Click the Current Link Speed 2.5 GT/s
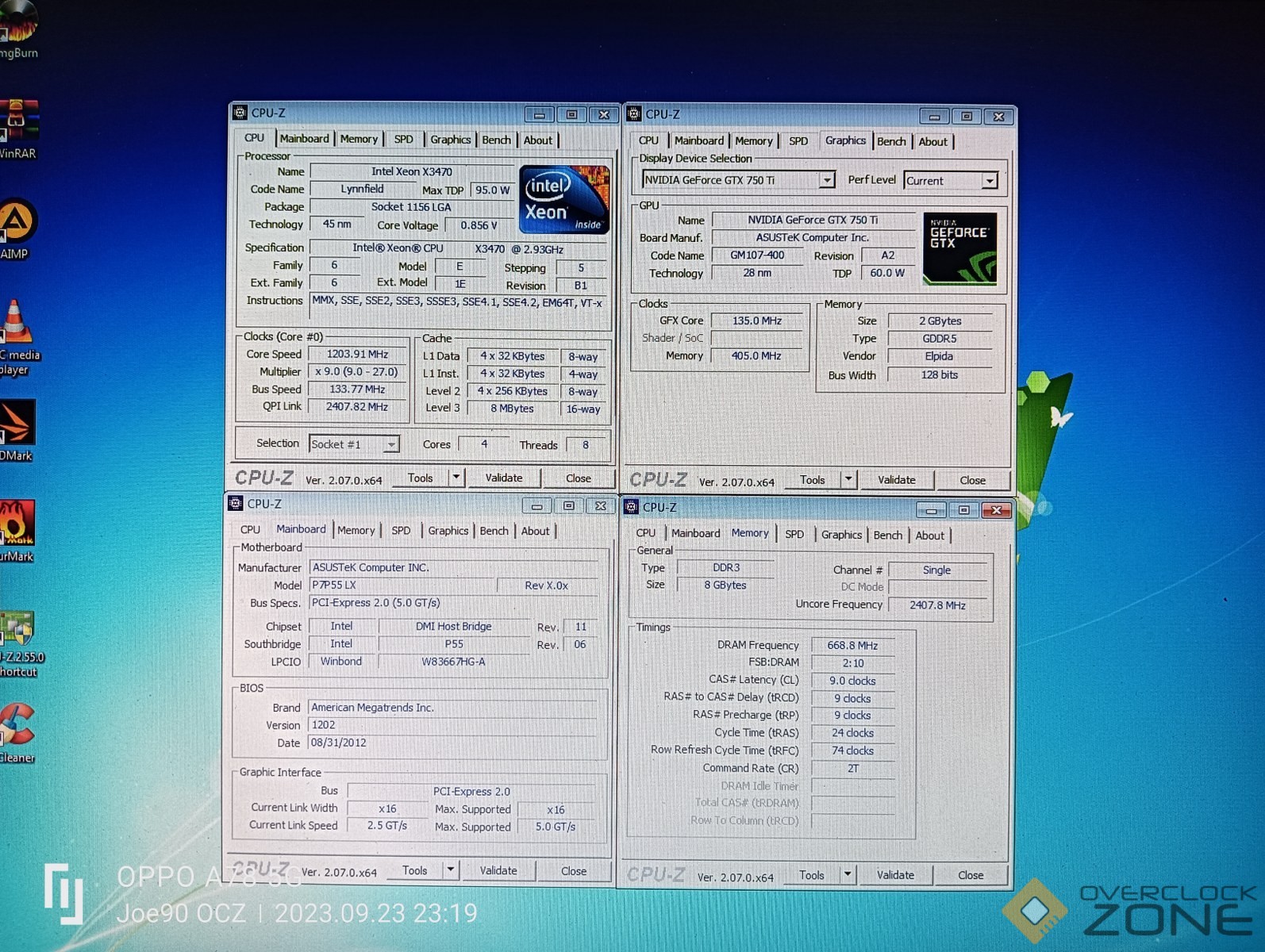This screenshot has height=952, width=1265. pyautogui.click(x=387, y=825)
